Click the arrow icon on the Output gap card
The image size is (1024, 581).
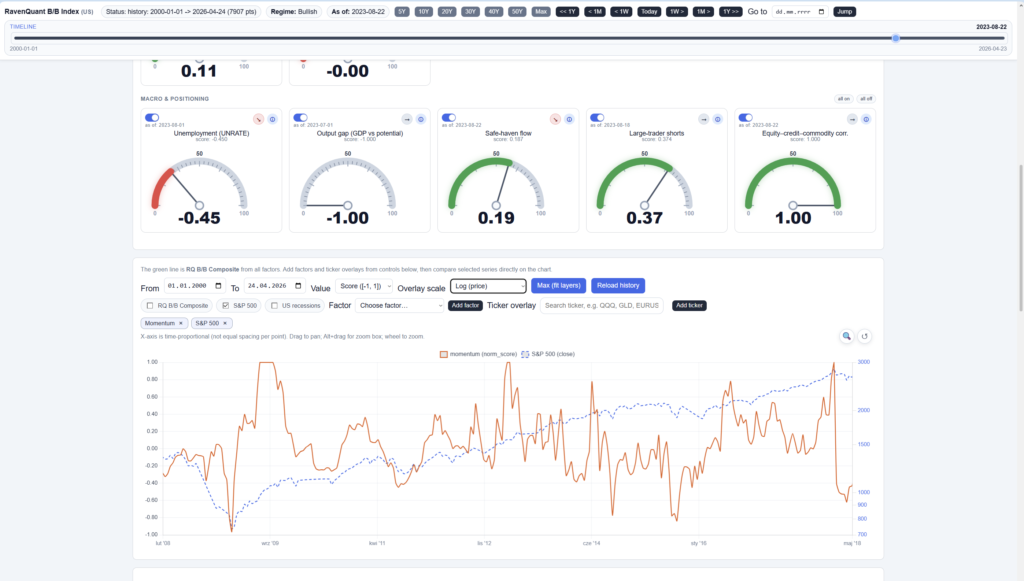406,119
